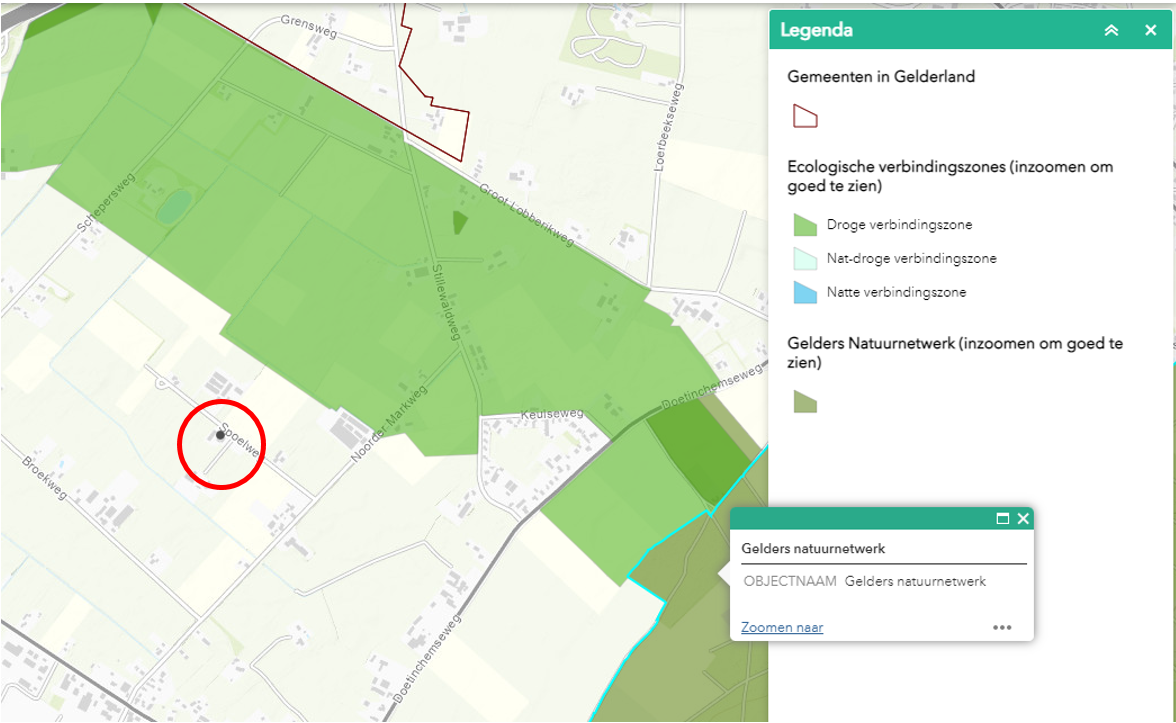Screen dimensions: 1176x723
Task: Click the small pond near Schepersweg
Action: 173,207
